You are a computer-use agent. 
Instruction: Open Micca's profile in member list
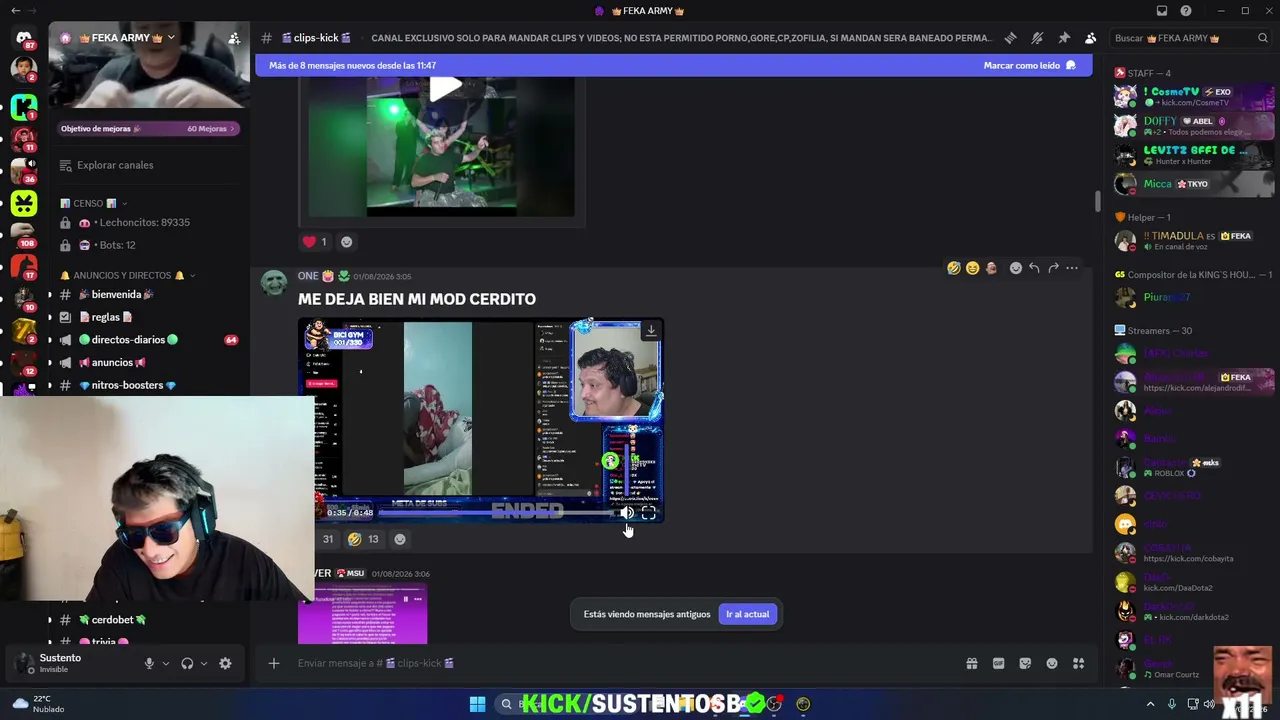[x=1193, y=184]
